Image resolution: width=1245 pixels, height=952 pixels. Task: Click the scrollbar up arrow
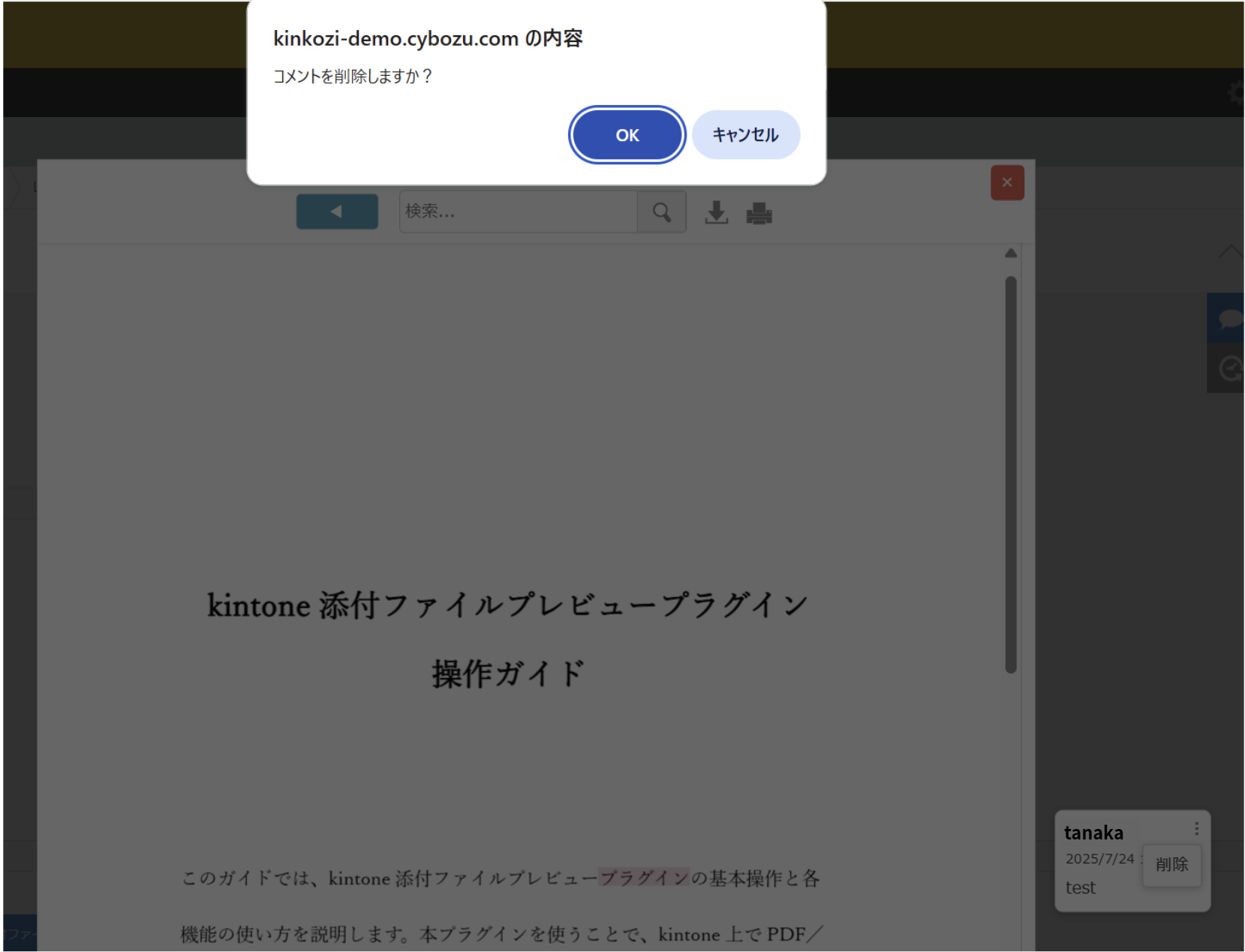coord(1011,254)
